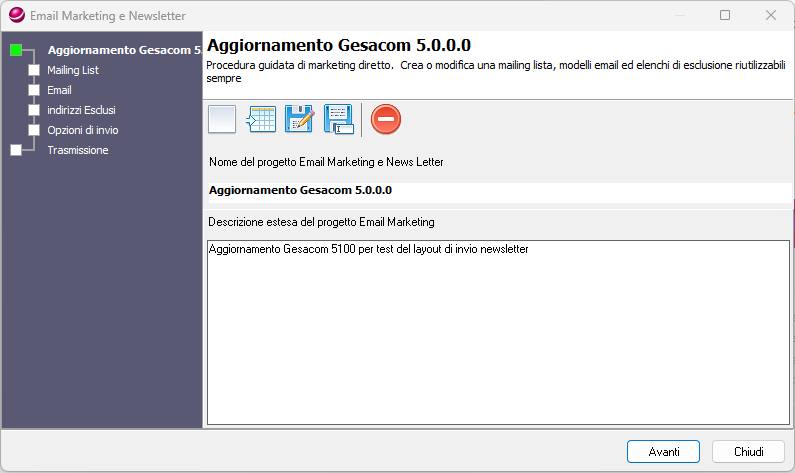
Task: Select 'Aggiornamento Gesacom 5' wizard step
Action: click(x=124, y=50)
